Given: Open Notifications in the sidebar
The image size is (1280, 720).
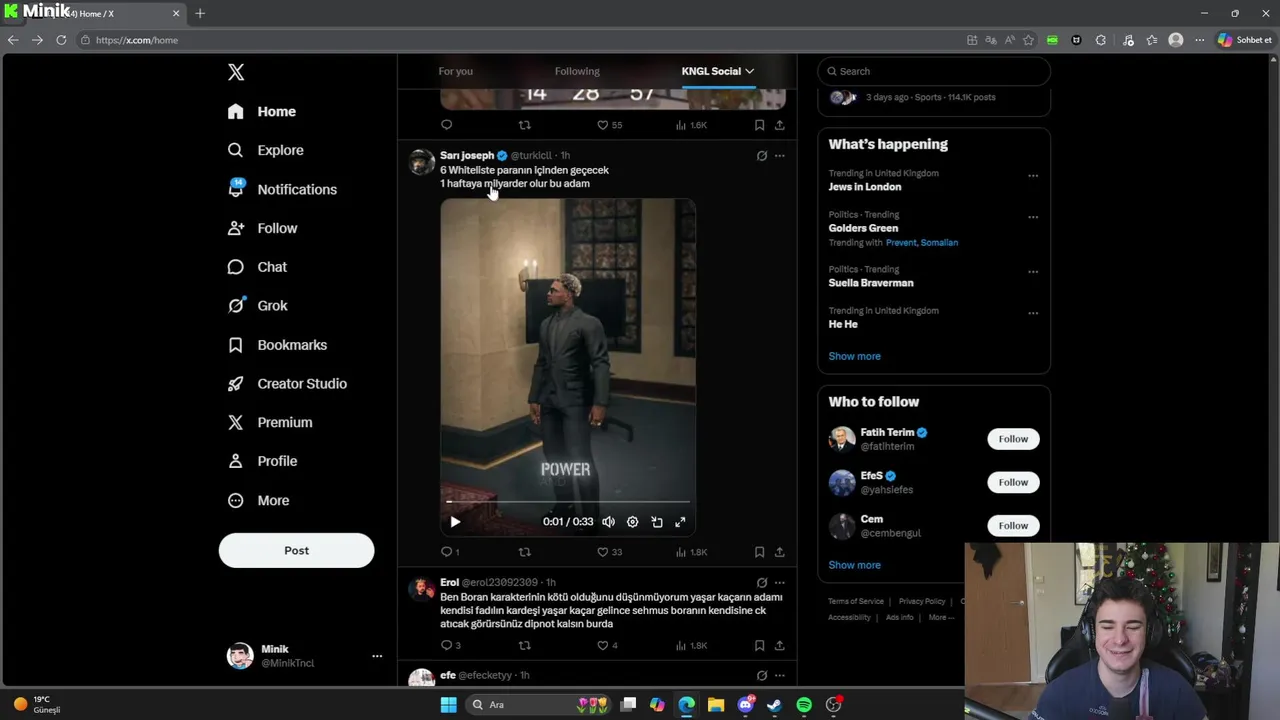Looking at the screenshot, I should [283, 189].
